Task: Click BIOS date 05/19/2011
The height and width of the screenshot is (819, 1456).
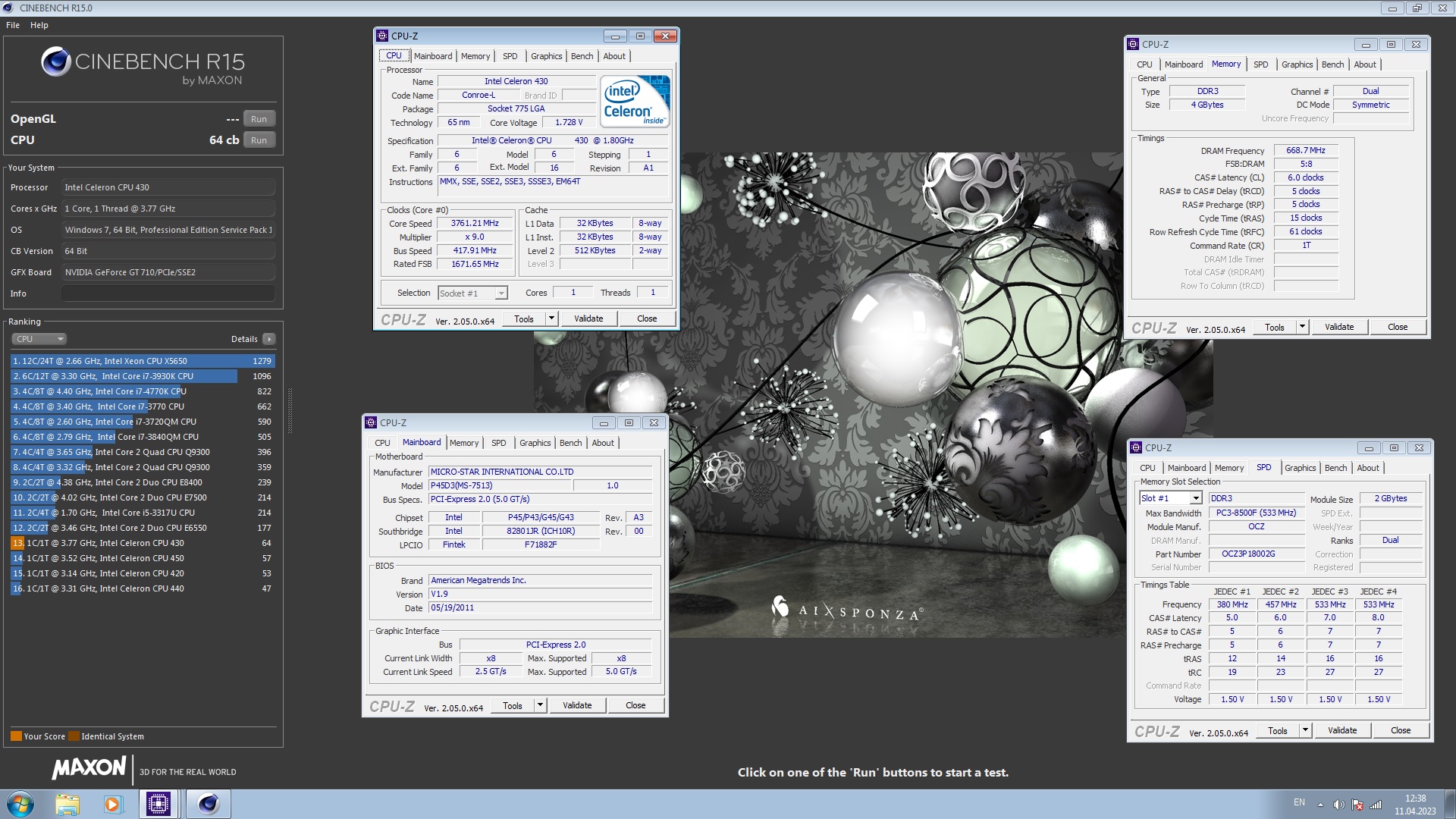Action: [x=541, y=608]
